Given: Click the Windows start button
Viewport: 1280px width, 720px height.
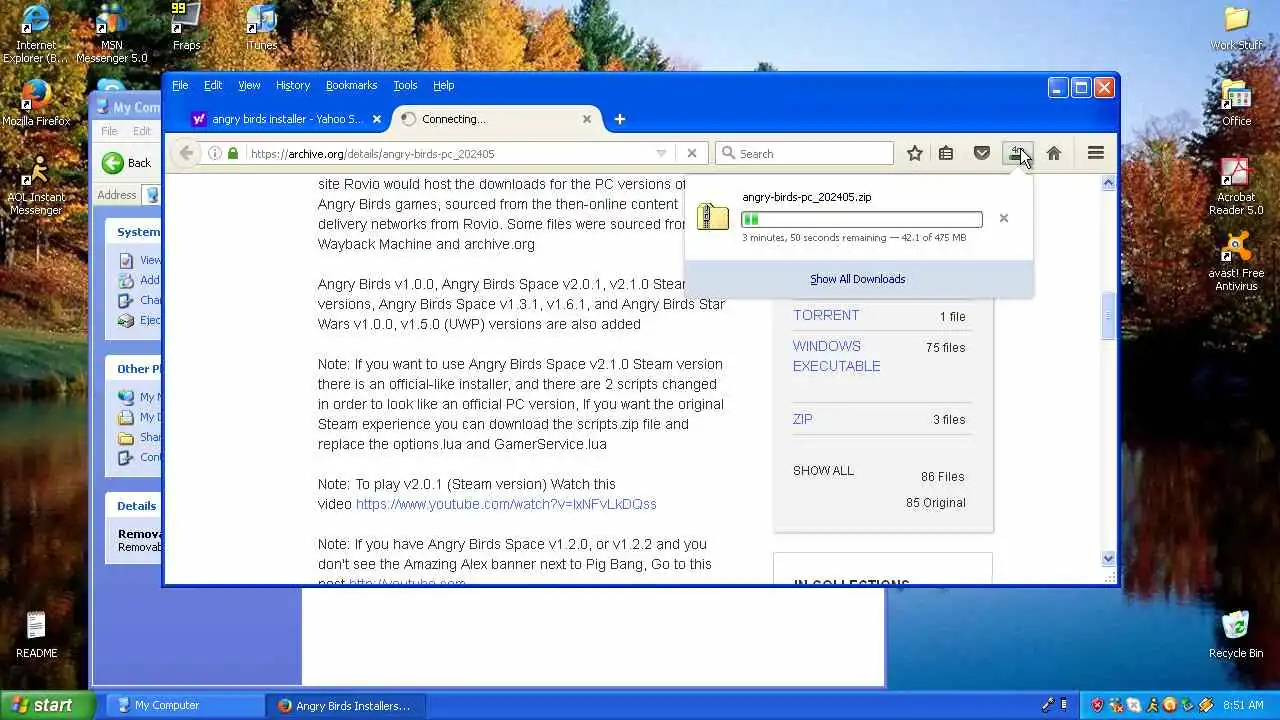Looking at the screenshot, I should (47, 705).
